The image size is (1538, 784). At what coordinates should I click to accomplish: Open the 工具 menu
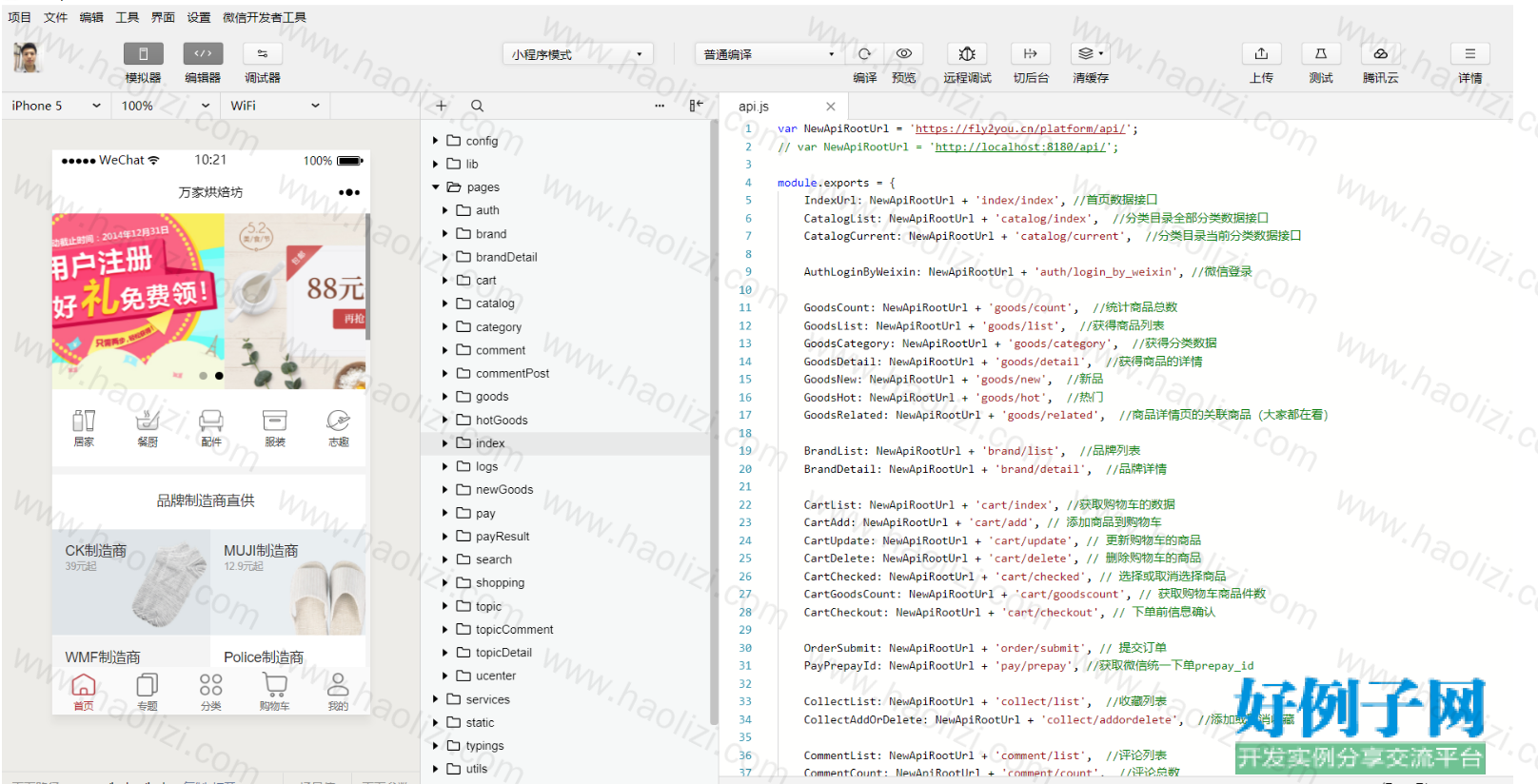[128, 17]
